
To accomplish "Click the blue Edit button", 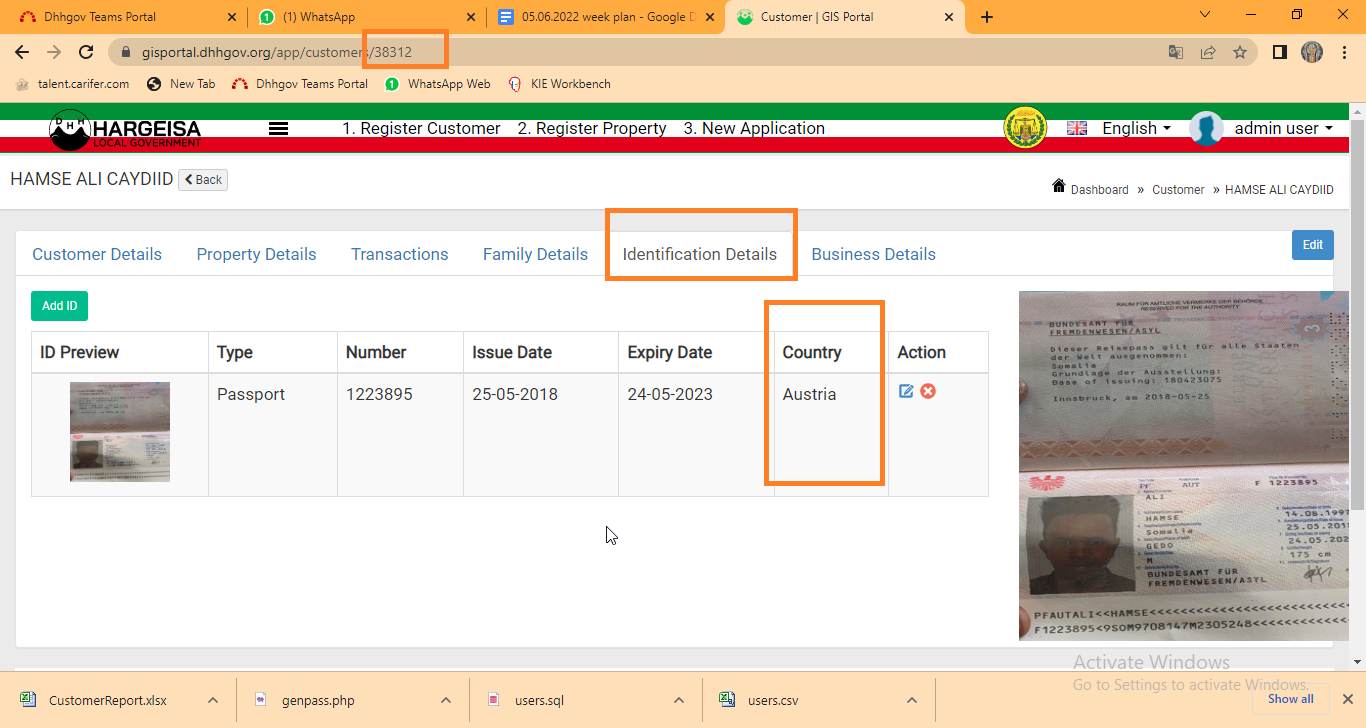I will (x=1312, y=245).
